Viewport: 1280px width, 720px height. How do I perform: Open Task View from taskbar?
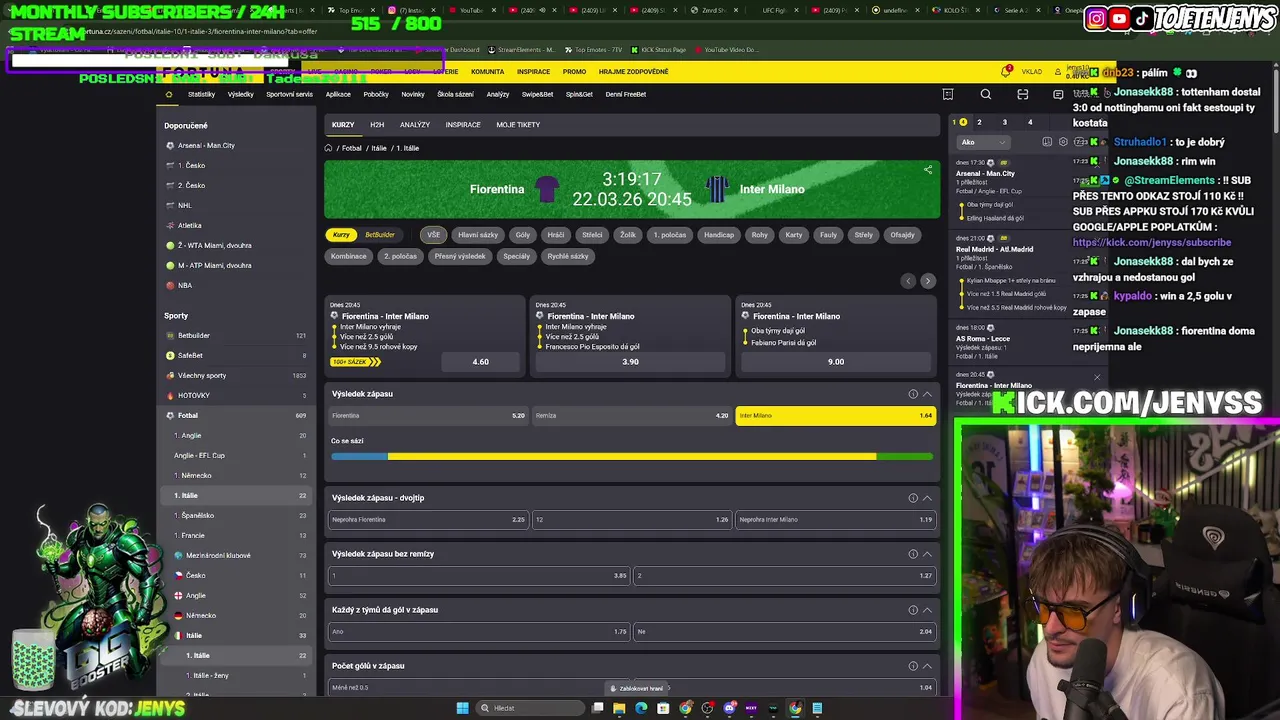597,708
